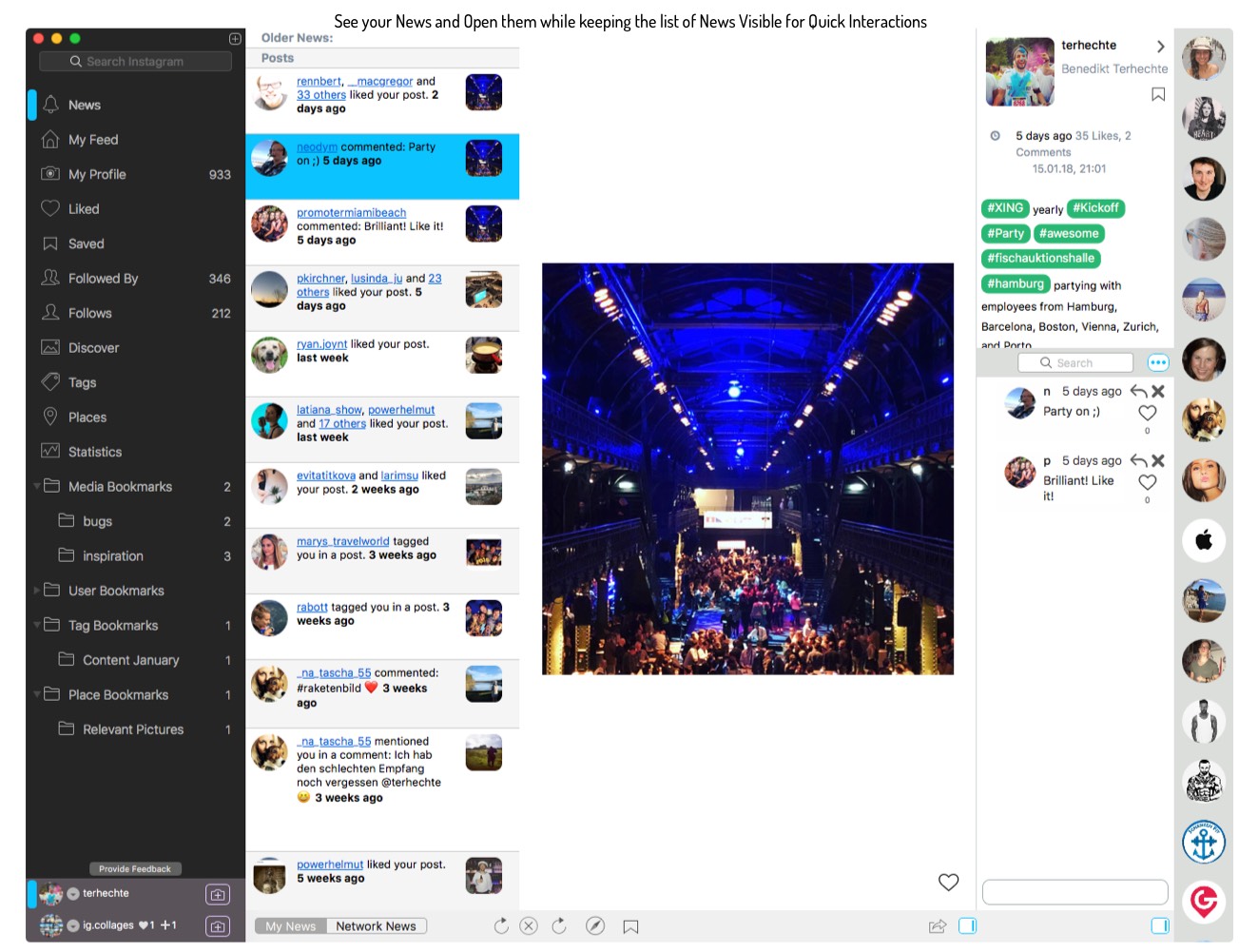Open the anchor logo user avatar
This screenshot has width=1258, height=952.
point(1204,842)
